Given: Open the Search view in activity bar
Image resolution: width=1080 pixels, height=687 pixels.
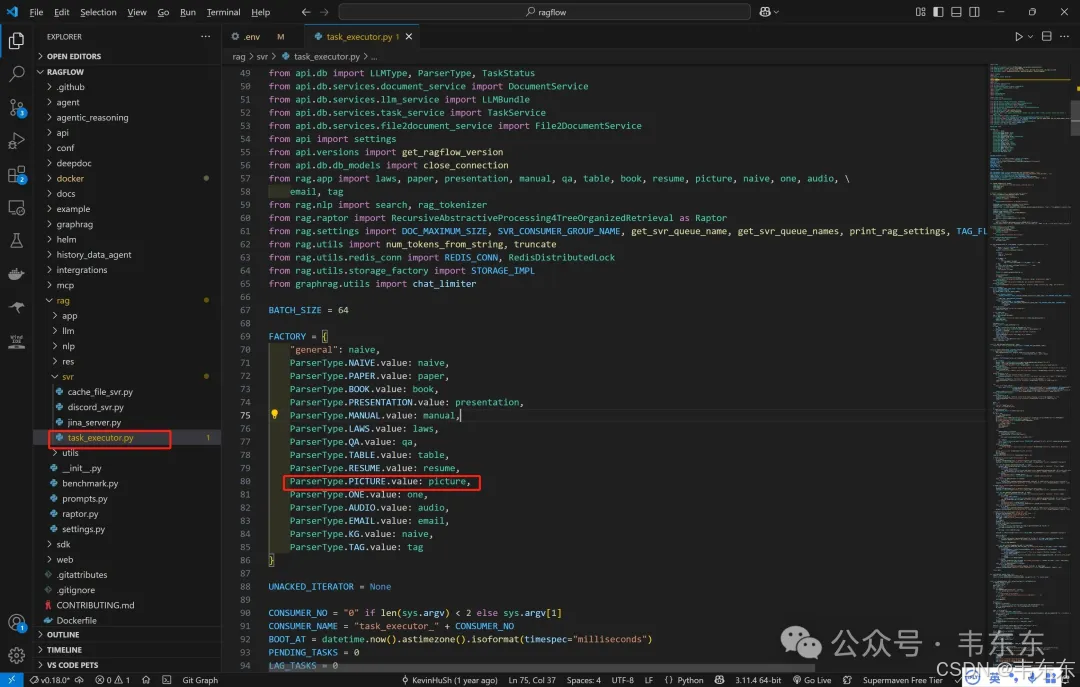Looking at the screenshot, I should [x=17, y=74].
